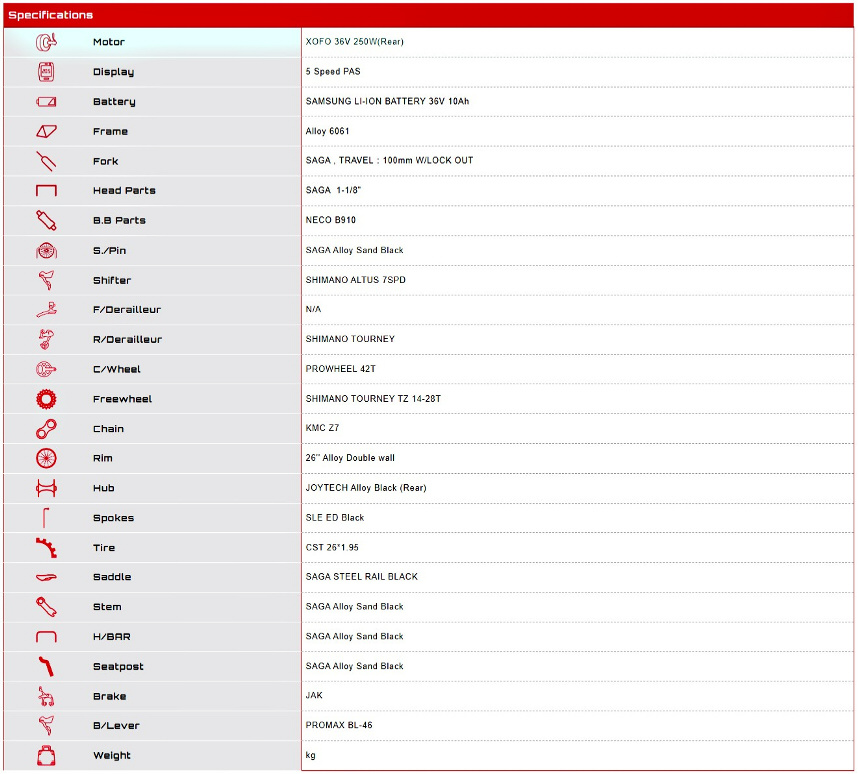Click the Frame icon
The height and width of the screenshot is (774, 858).
coord(47,131)
